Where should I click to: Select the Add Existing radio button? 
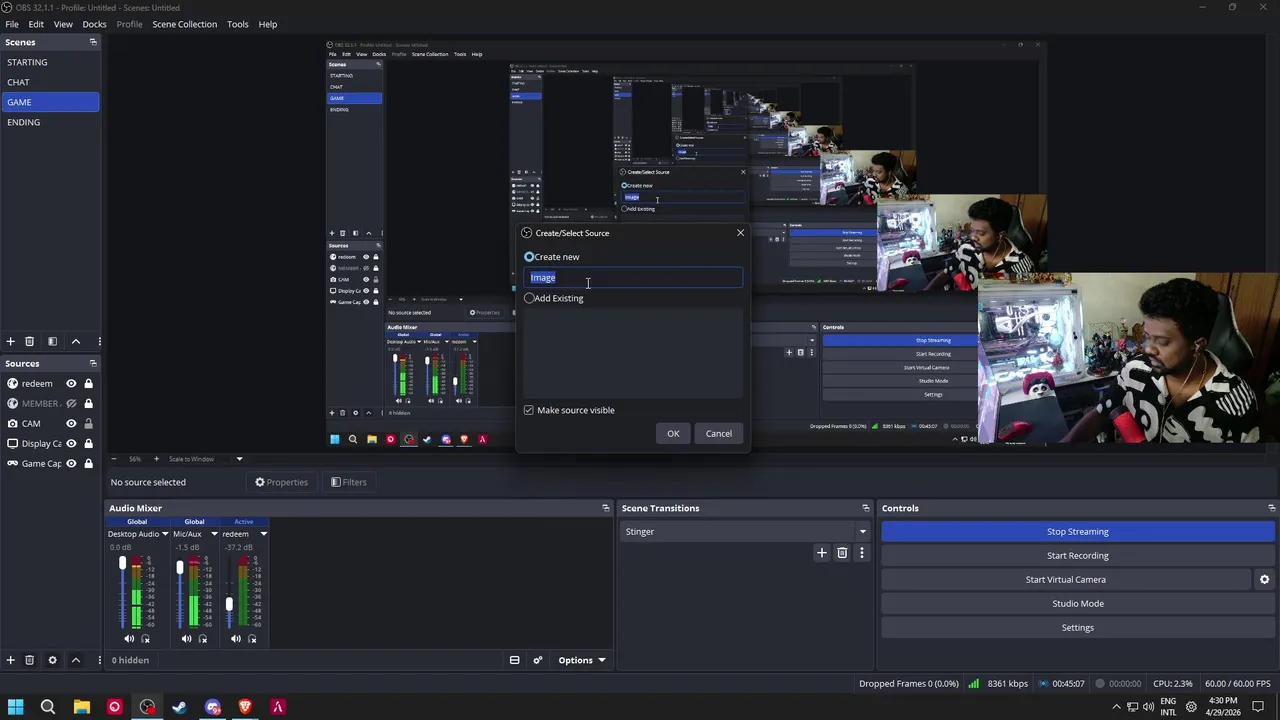click(529, 298)
